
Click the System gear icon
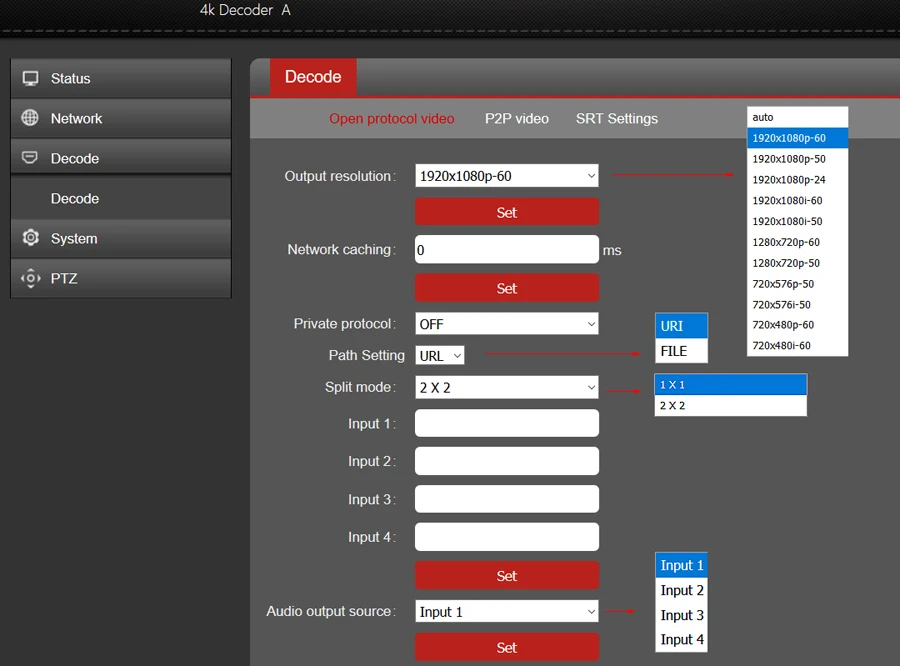(30, 237)
